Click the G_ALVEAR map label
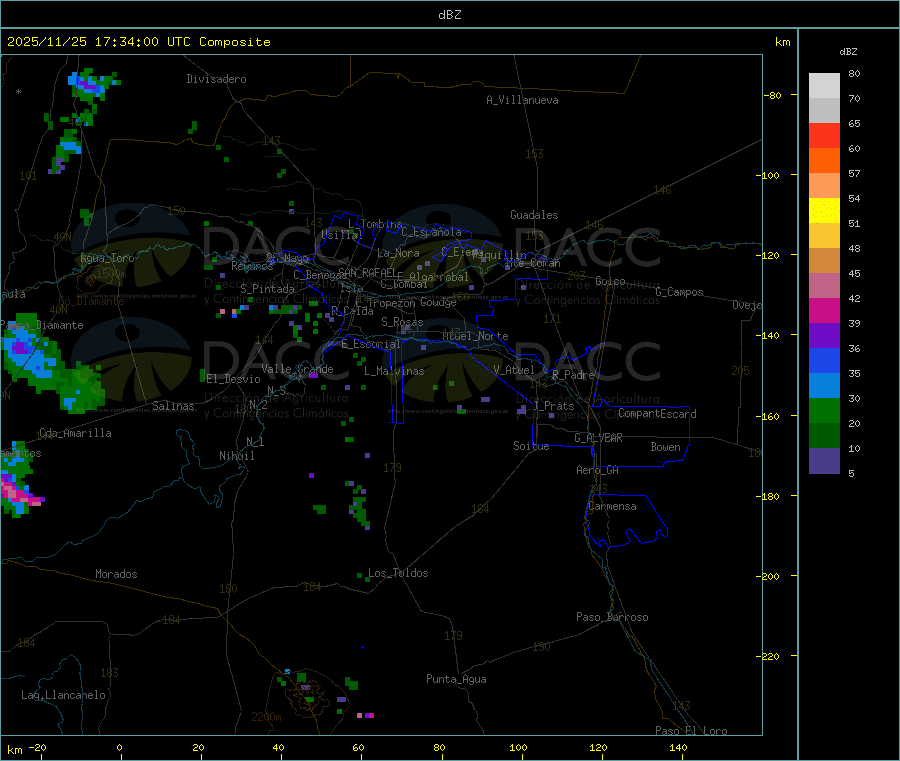 pyautogui.click(x=598, y=438)
